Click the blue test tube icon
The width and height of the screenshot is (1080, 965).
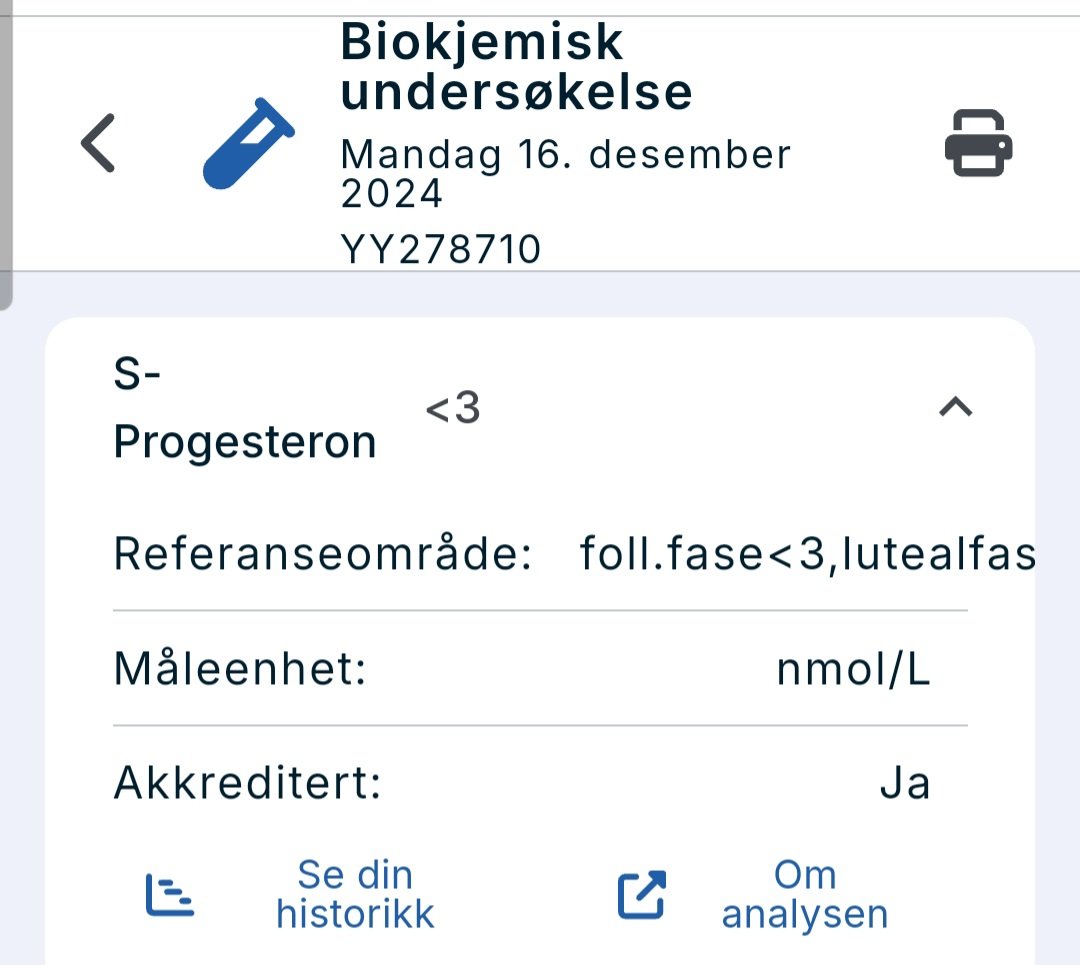248,142
